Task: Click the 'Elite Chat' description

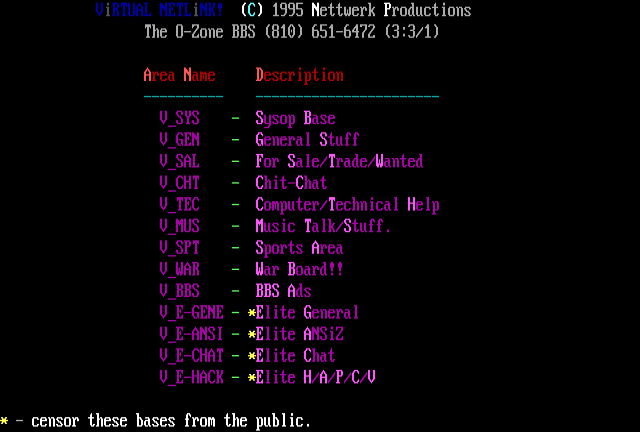Action: click(x=296, y=356)
